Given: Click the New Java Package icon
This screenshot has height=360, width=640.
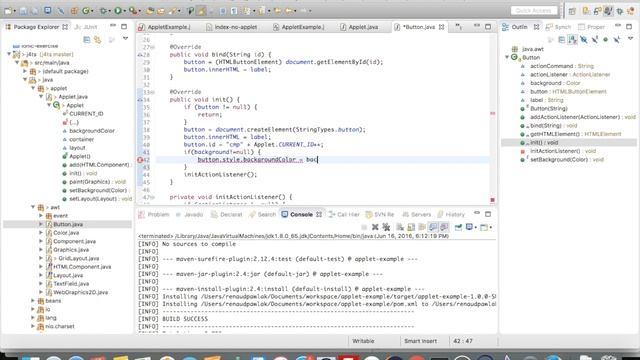Looking at the screenshot, I should pos(74,11).
